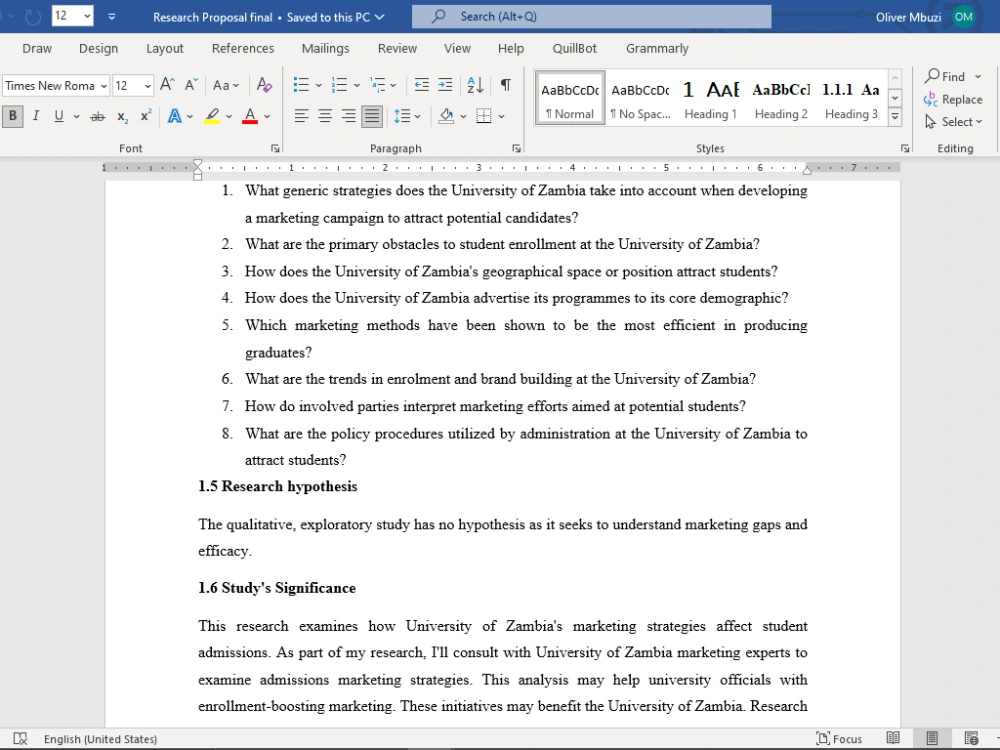Toggle Subscript formatting
This screenshot has height=750, width=1000.
(x=122, y=116)
